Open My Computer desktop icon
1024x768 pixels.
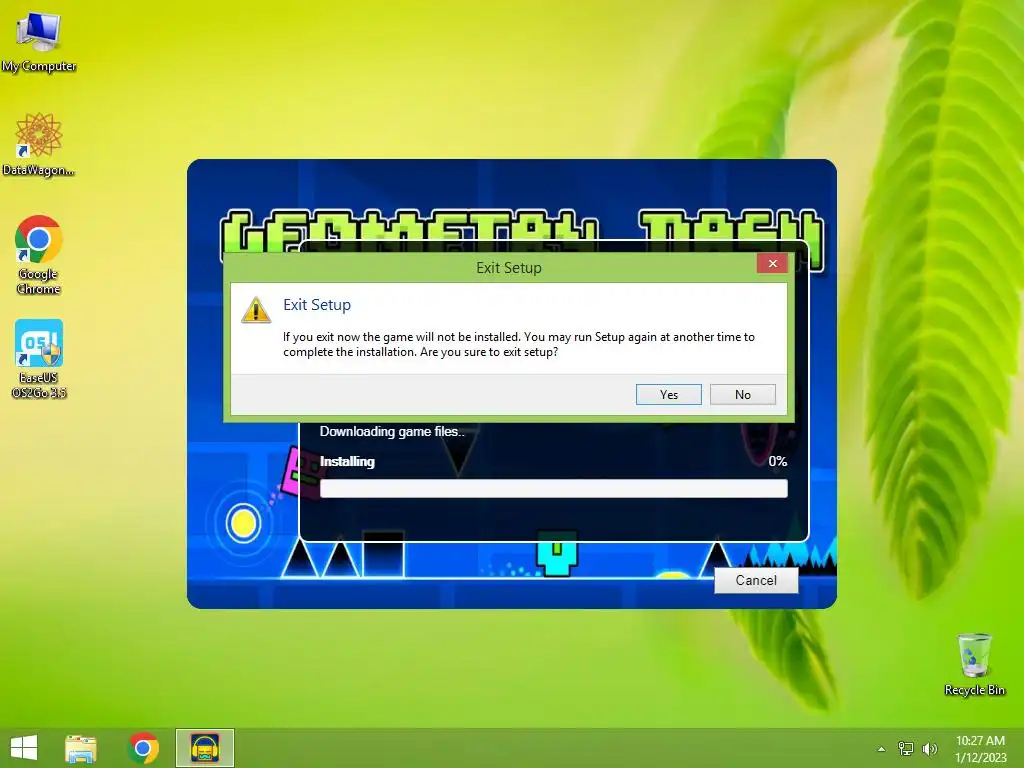pos(39,42)
